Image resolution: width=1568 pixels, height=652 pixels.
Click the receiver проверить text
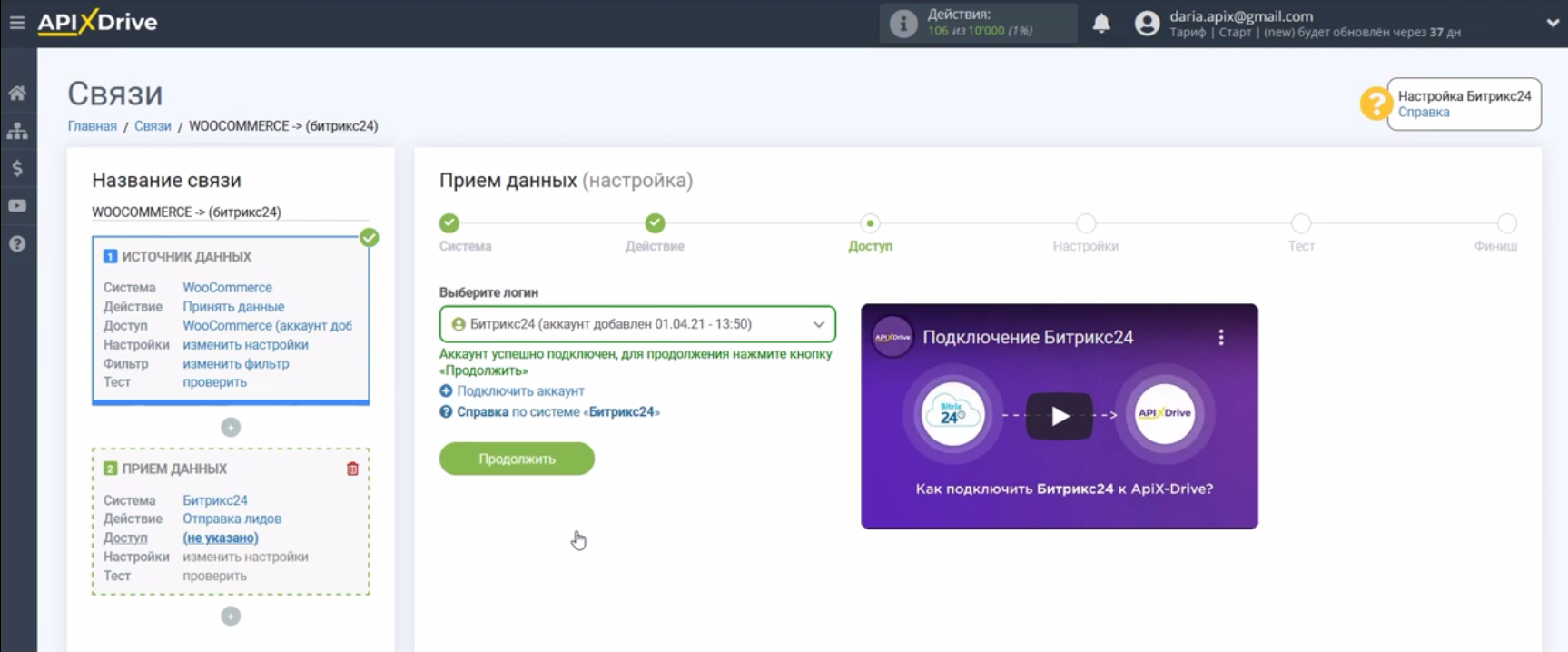pyautogui.click(x=214, y=576)
